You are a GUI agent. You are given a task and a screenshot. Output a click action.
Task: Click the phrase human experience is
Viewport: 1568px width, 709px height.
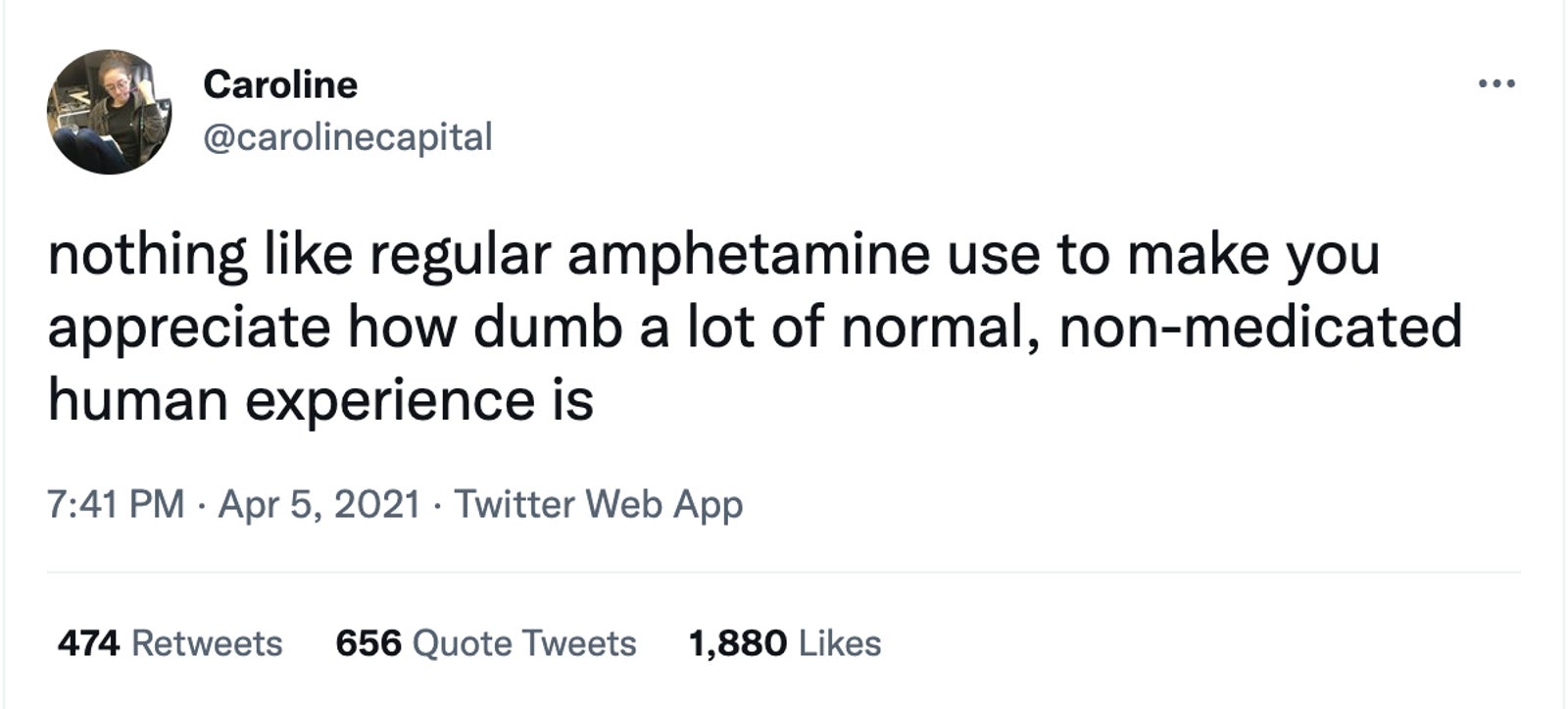click(320, 399)
